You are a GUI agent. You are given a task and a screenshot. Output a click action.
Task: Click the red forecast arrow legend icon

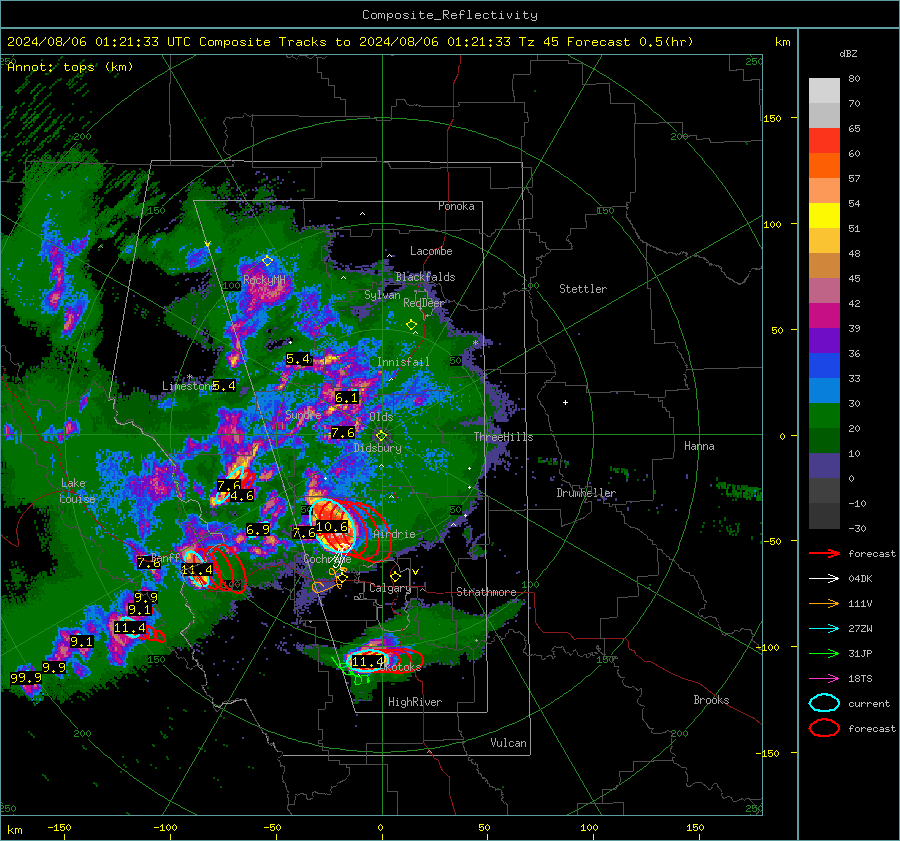pyautogui.click(x=824, y=553)
